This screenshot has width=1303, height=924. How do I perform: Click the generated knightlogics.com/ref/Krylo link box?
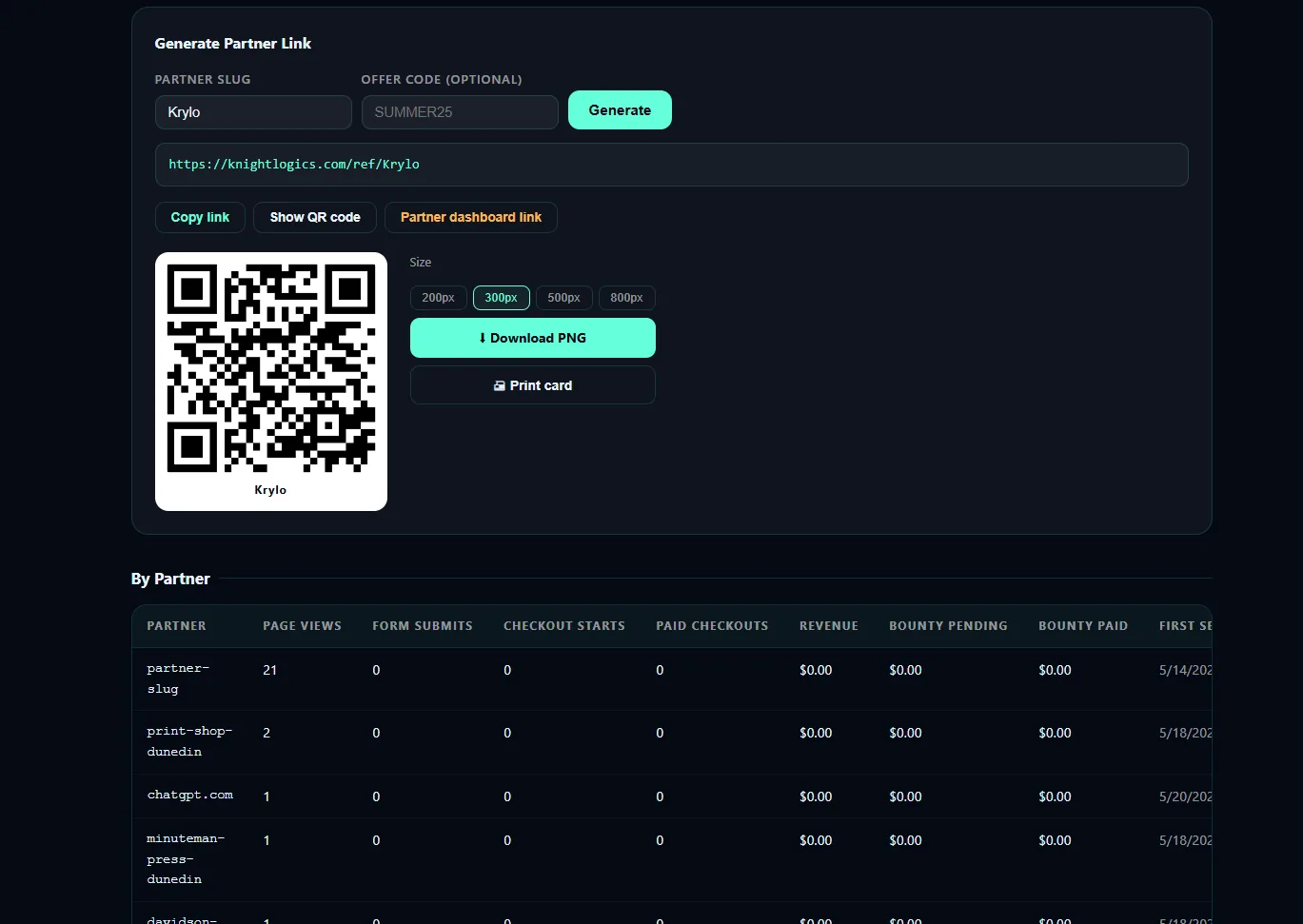(x=672, y=165)
